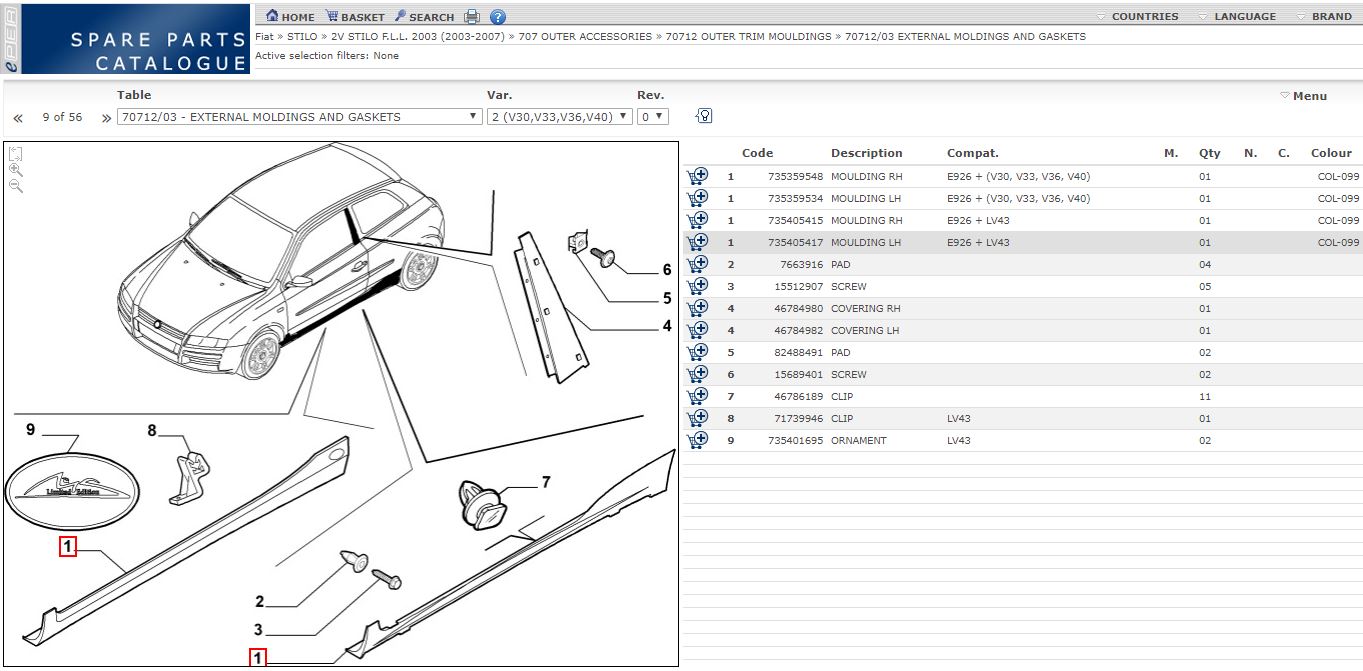
Task: Open the SEARCH page
Action: tap(424, 16)
